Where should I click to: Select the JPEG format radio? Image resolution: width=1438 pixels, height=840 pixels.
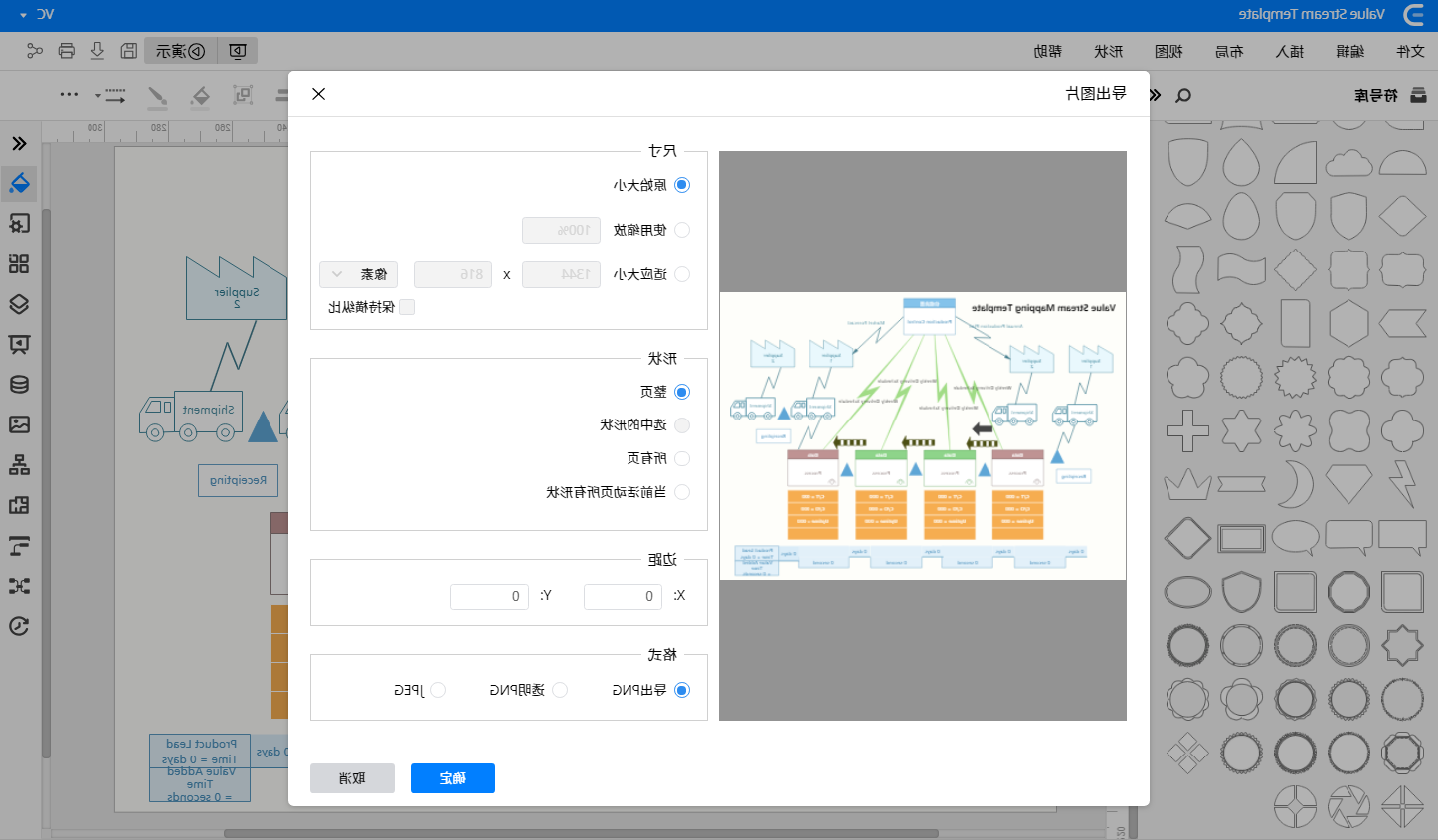coord(438,690)
